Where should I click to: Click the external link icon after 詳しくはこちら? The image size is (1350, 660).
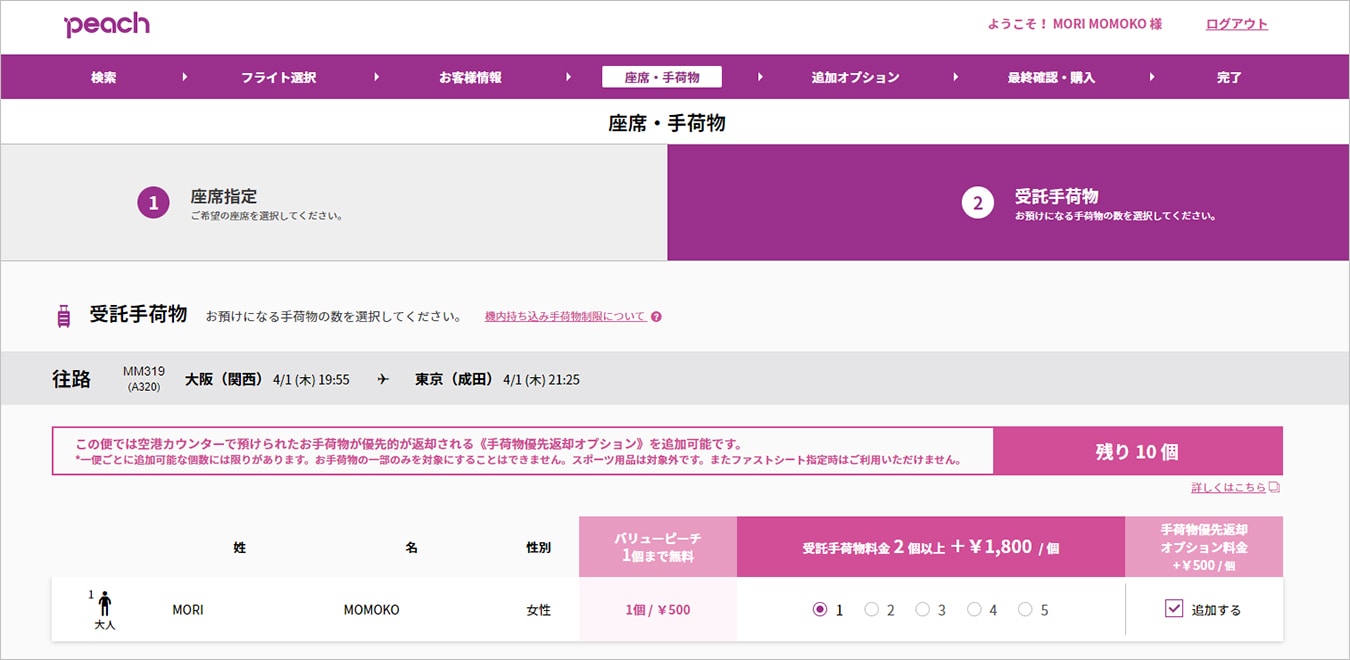(1274, 488)
